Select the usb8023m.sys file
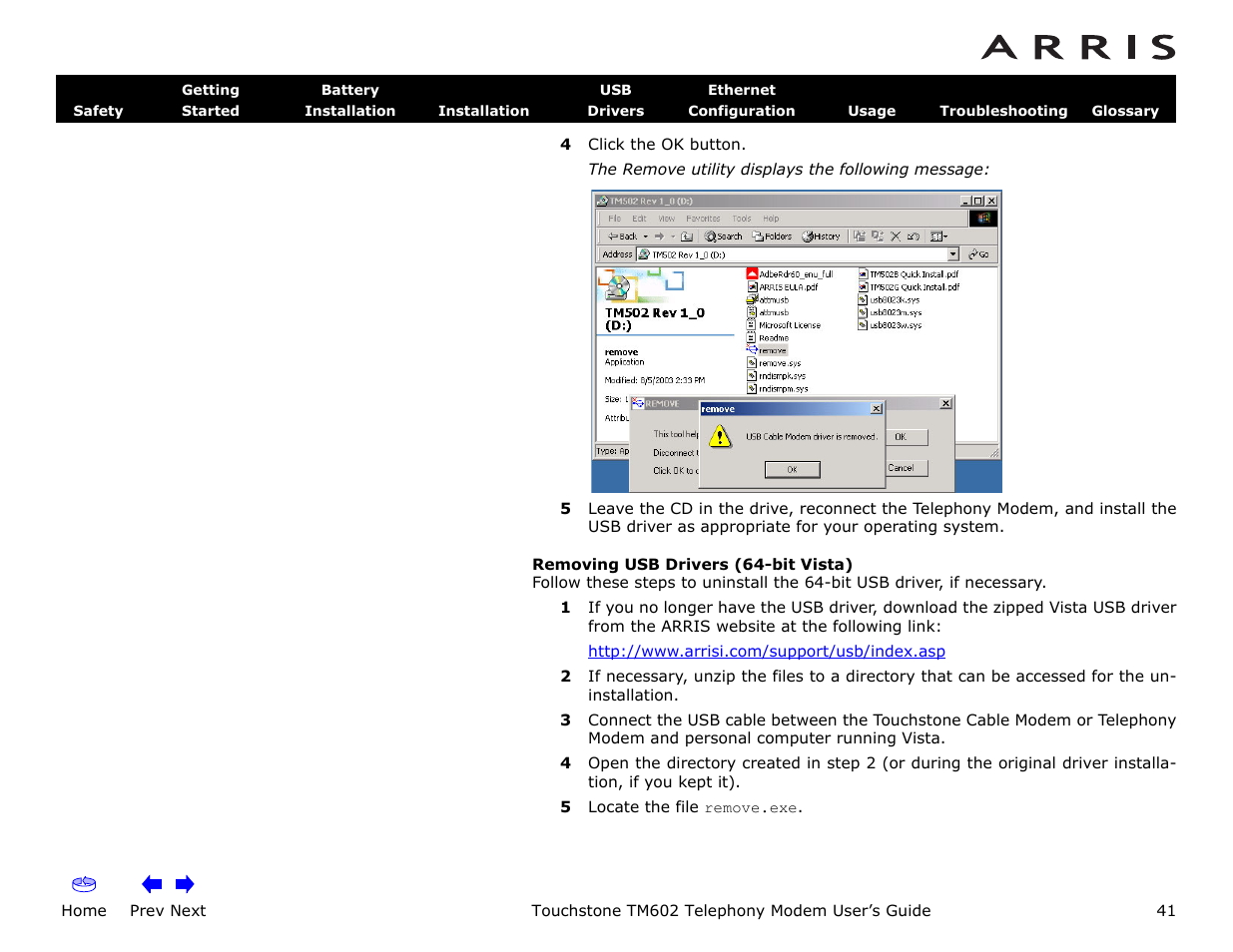Screen dimensions: 1233x952 click(x=890, y=312)
